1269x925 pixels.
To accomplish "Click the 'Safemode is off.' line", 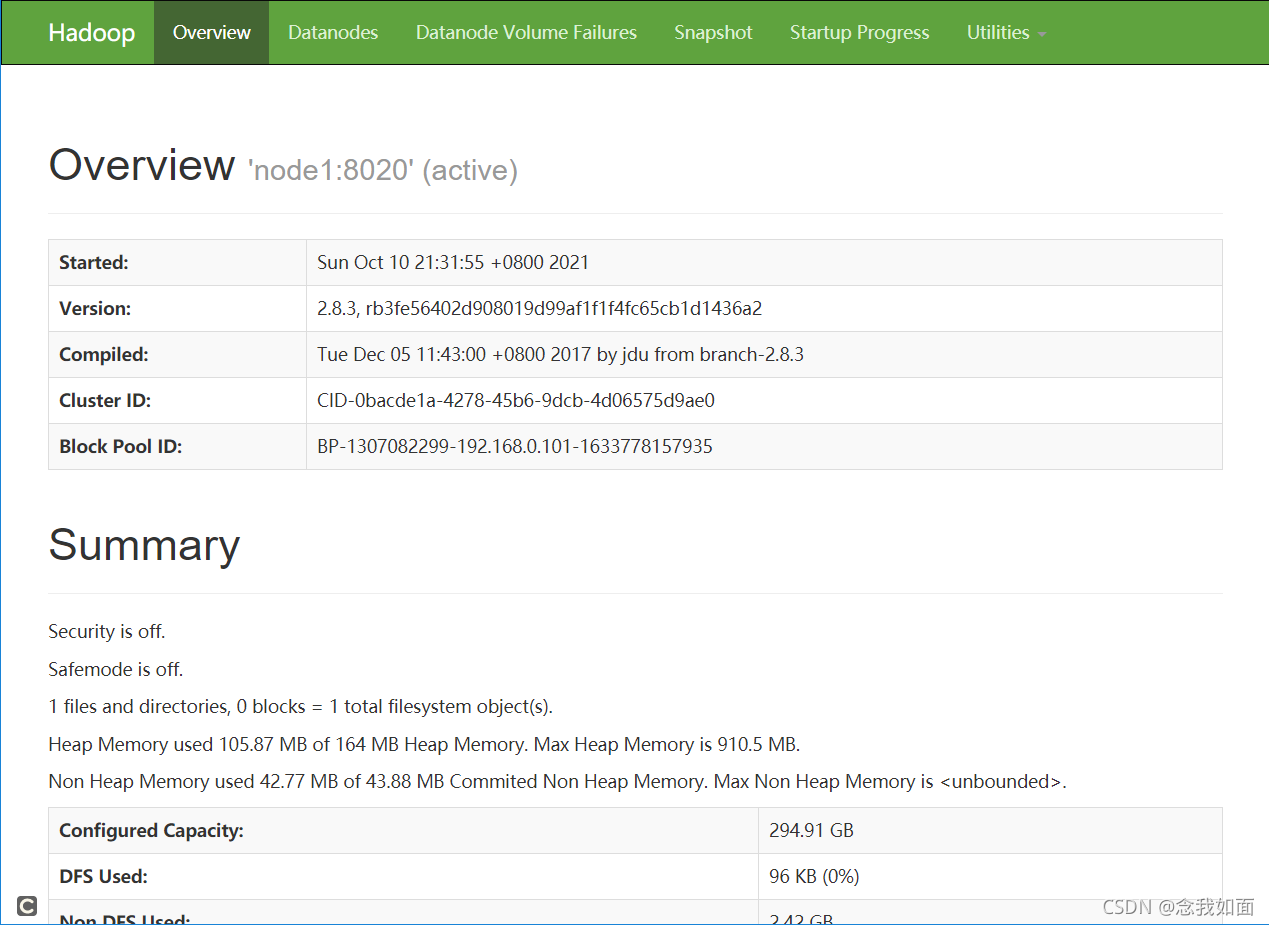I will (x=116, y=669).
